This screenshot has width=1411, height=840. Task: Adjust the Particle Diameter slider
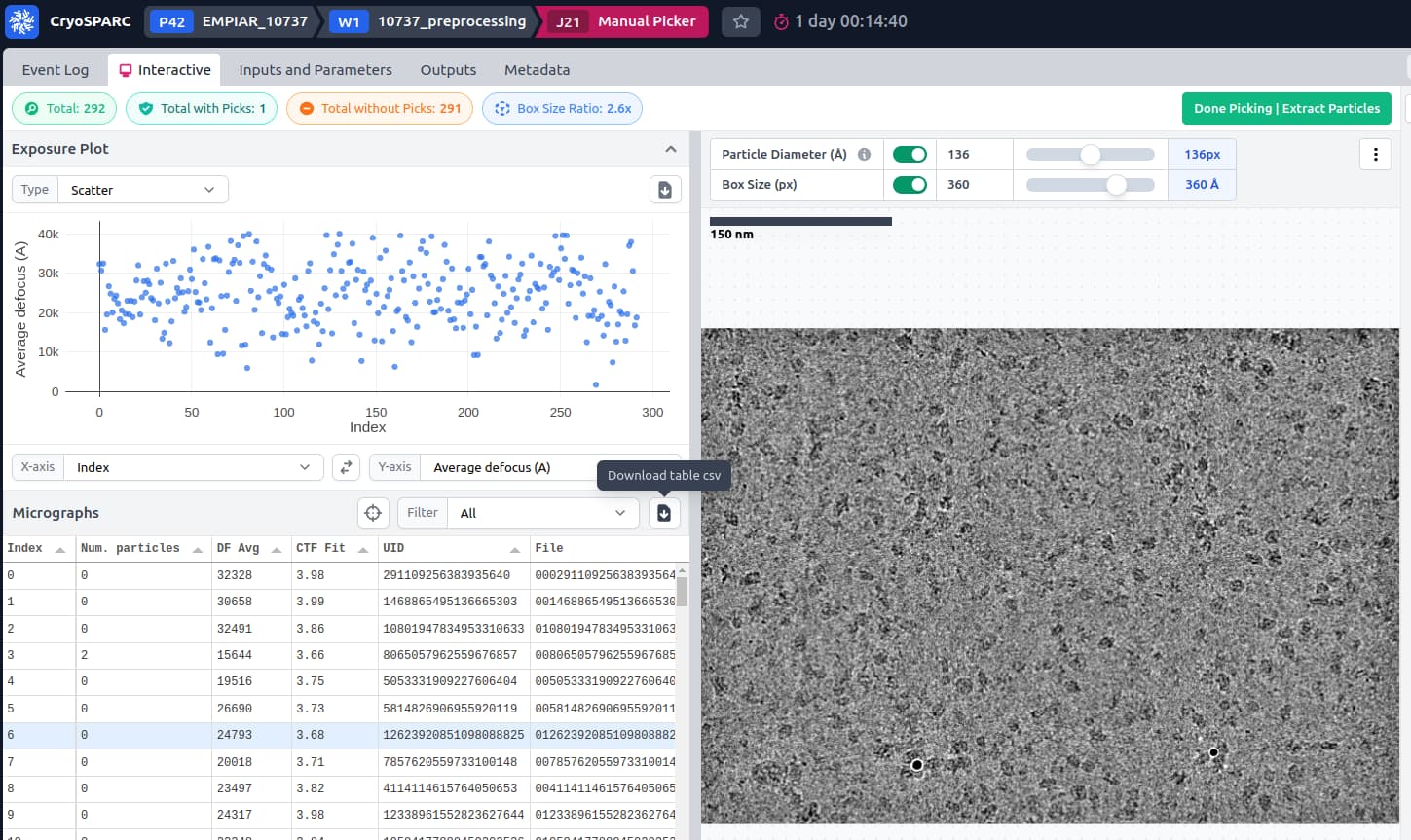click(x=1091, y=154)
